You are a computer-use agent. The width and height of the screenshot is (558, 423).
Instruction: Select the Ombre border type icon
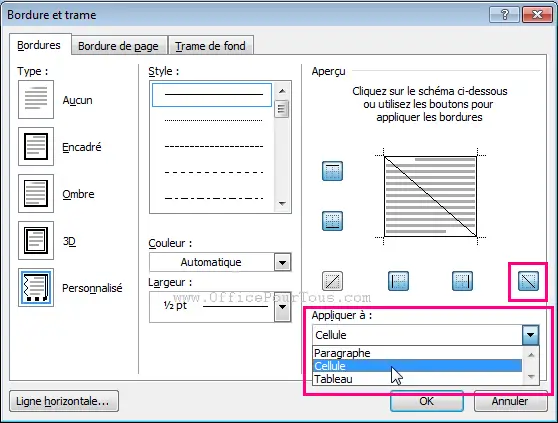tap(36, 194)
